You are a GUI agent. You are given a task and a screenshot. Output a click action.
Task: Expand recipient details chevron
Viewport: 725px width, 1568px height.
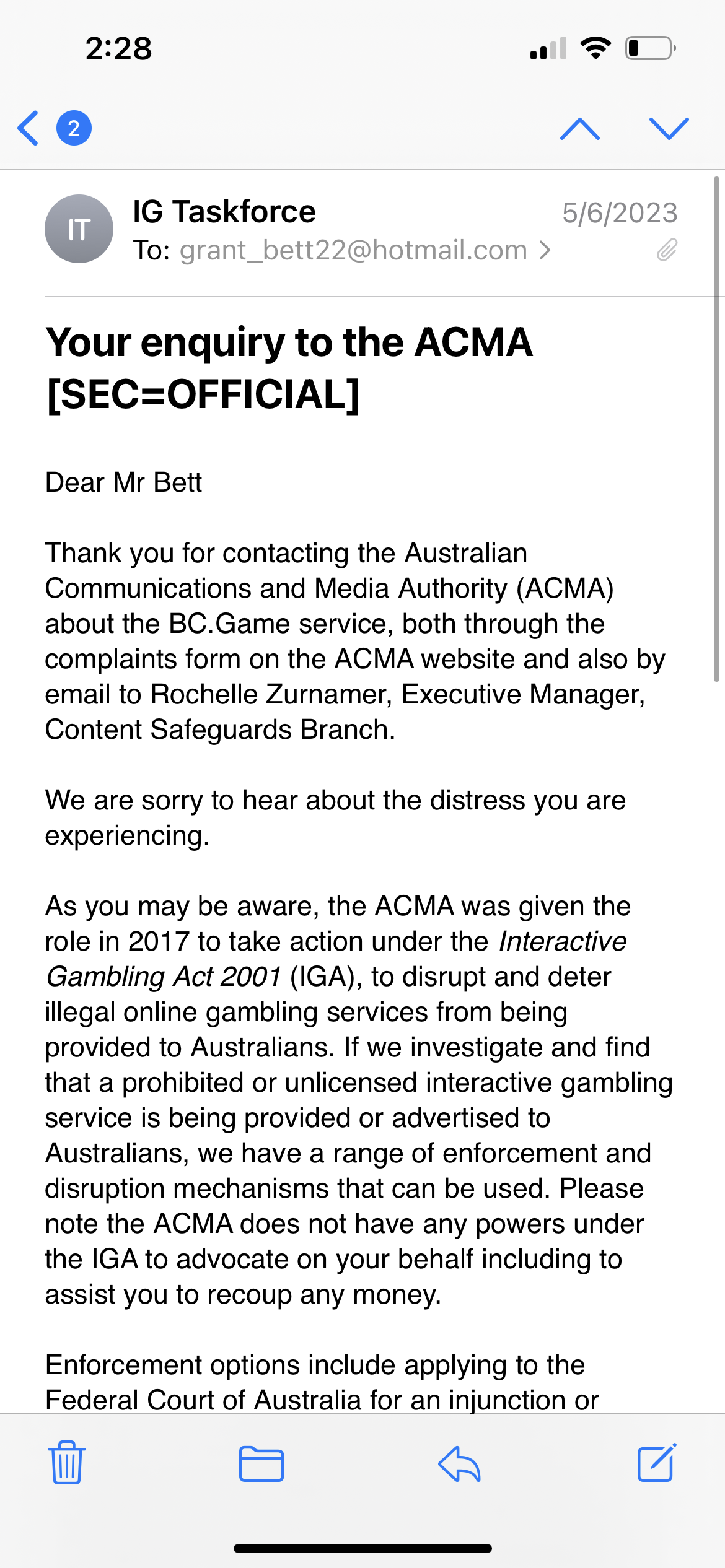click(545, 250)
